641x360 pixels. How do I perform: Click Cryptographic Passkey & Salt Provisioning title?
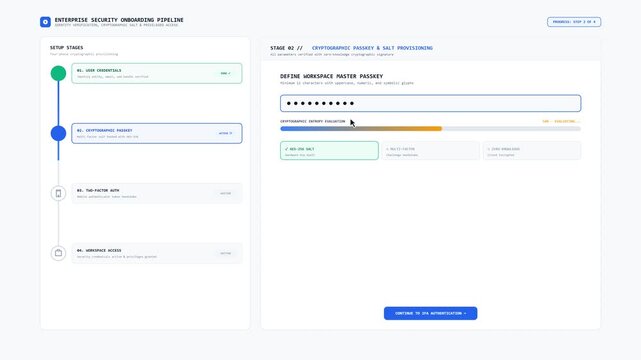tap(372, 48)
